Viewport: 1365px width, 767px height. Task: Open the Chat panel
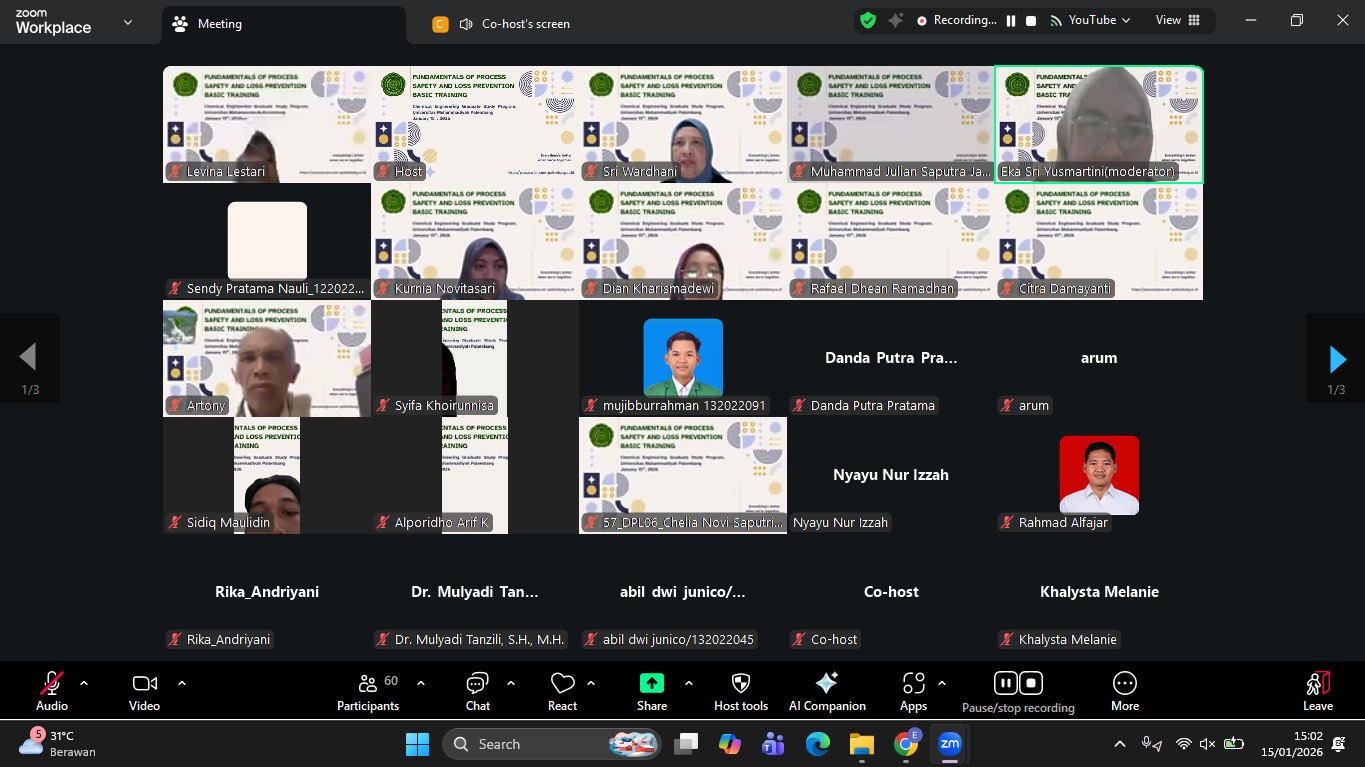tap(477, 692)
